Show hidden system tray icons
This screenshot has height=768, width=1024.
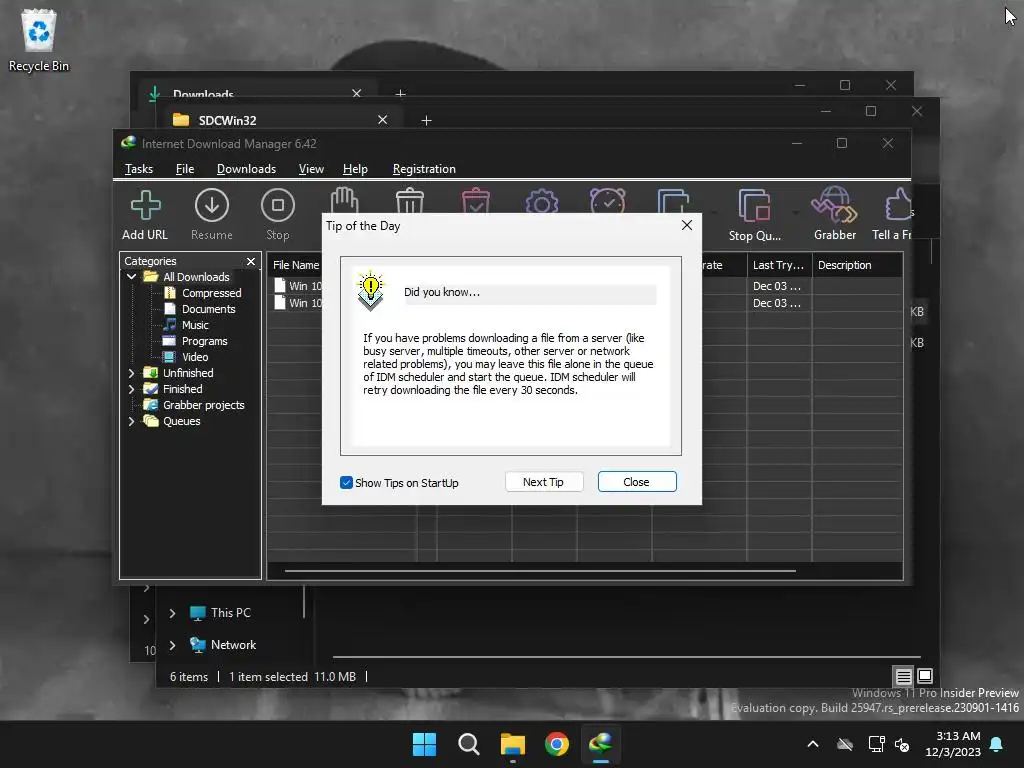tap(813, 744)
